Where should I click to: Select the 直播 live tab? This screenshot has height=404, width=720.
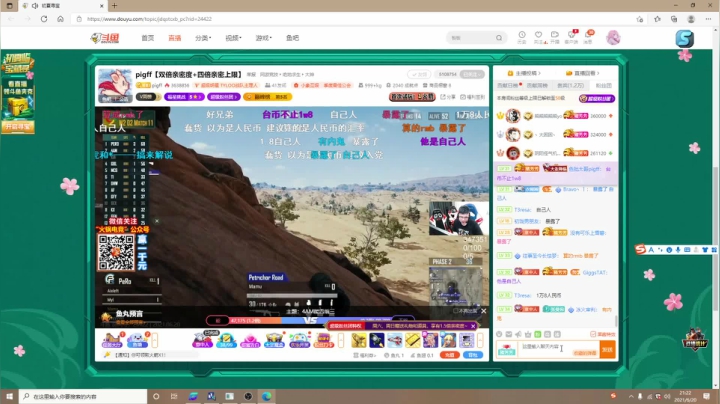(x=174, y=38)
